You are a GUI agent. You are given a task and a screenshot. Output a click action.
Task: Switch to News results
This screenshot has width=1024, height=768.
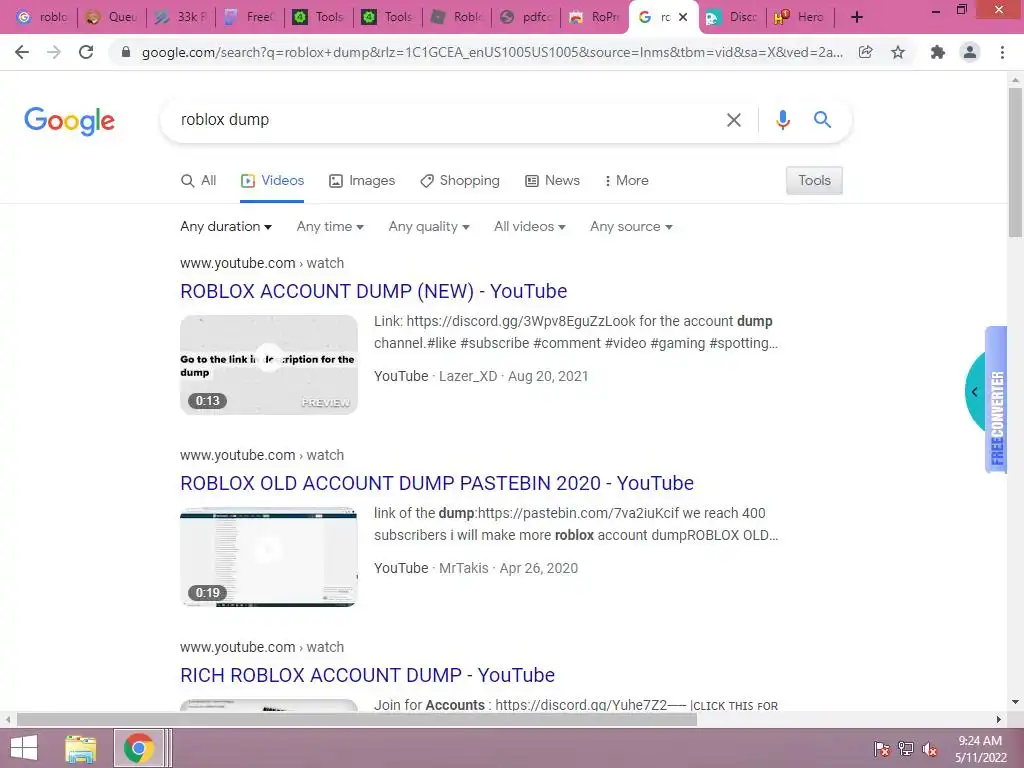point(552,181)
